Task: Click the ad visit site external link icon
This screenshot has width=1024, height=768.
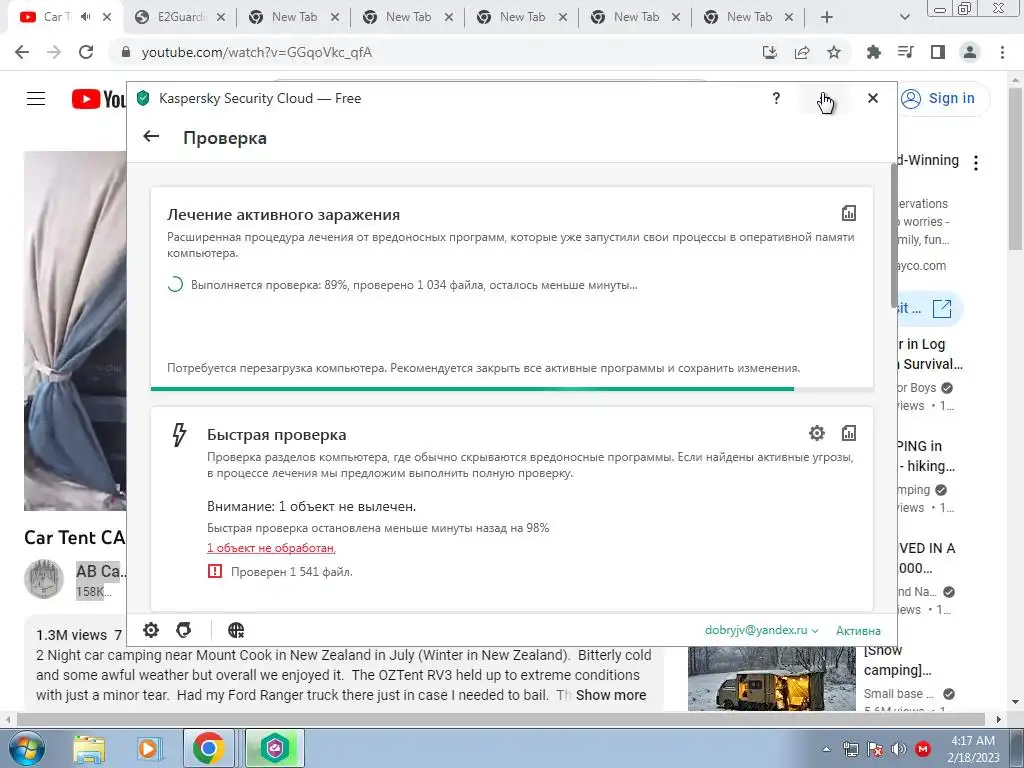Action: (x=942, y=308)
